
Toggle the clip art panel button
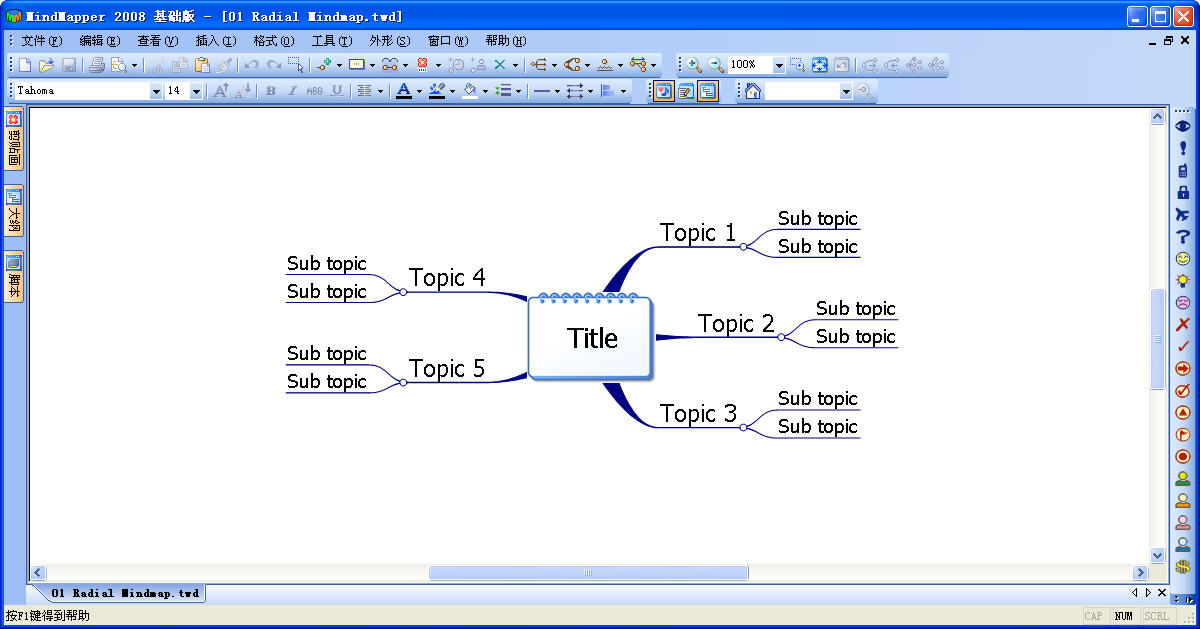click(x=14, y=141)
